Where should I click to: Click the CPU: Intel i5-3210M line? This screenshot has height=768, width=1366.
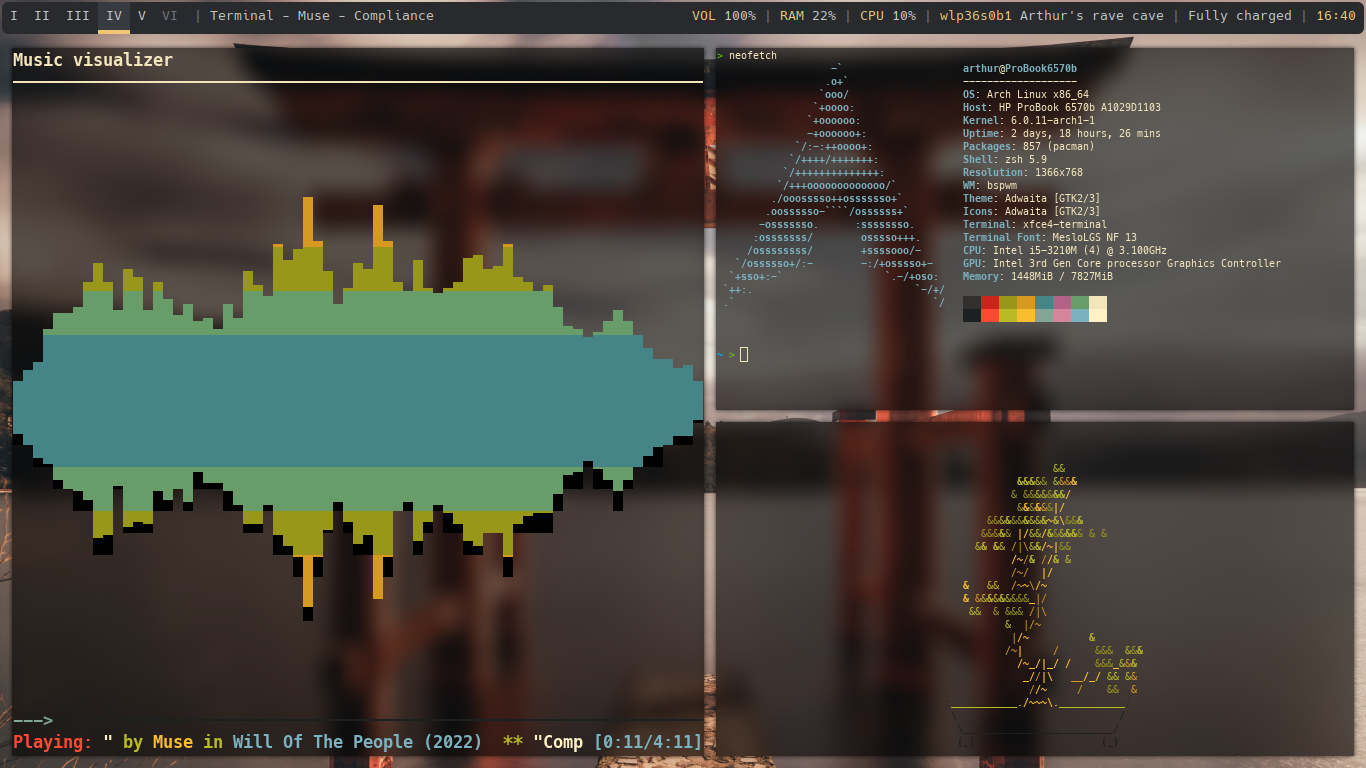pos(1065,250)
